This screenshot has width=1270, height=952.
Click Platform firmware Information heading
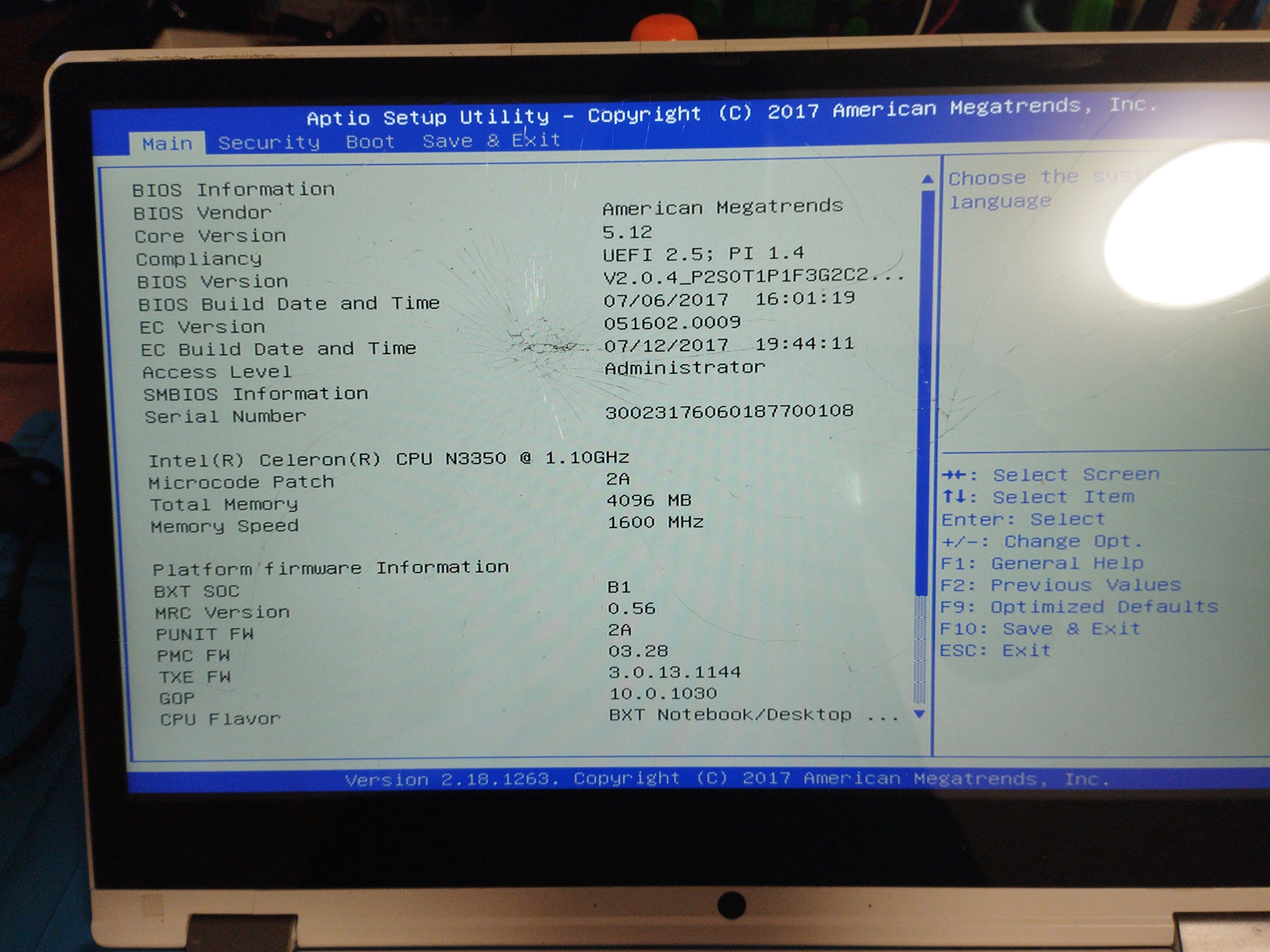pyautogui.click(x=331, y=568)
